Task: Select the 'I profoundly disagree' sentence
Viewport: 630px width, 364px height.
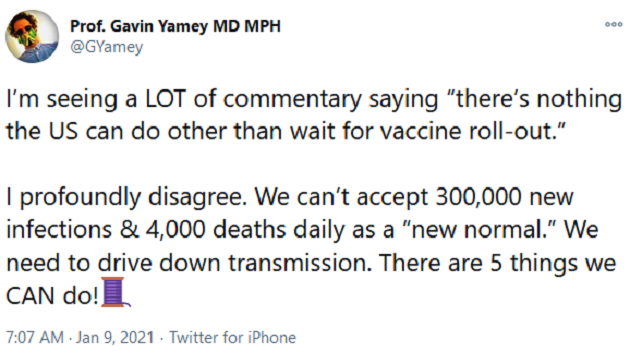Action: (x=126, y=198)
